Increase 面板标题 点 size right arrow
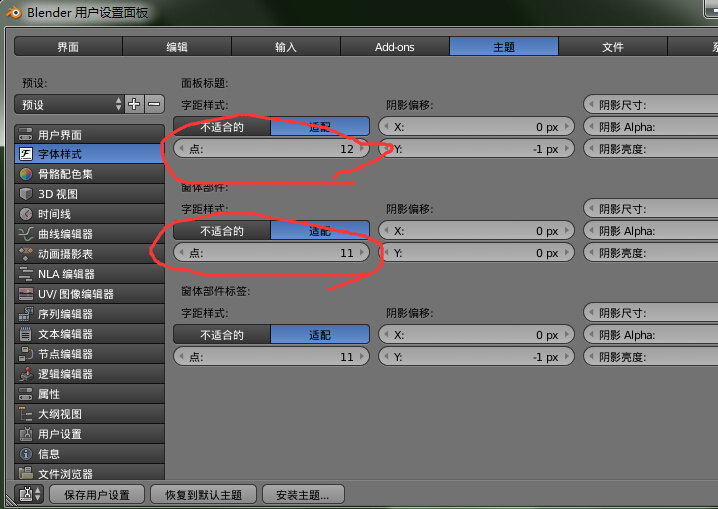Screen dimensions: 718x509 tap(362, 148)
